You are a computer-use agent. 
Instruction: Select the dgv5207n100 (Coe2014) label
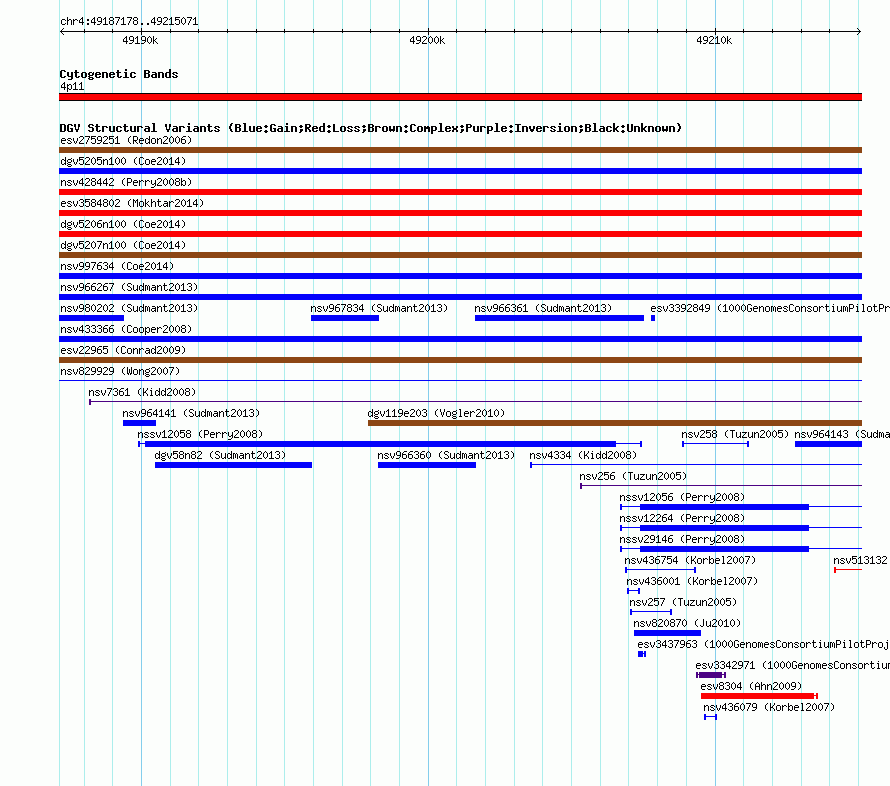[123, 245]
